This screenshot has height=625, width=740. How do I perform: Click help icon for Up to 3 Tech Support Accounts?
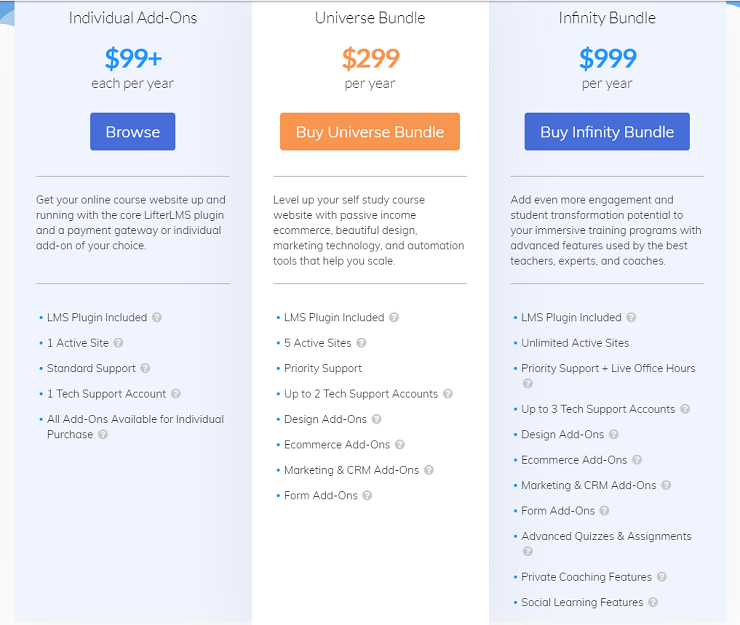(685, 409)
